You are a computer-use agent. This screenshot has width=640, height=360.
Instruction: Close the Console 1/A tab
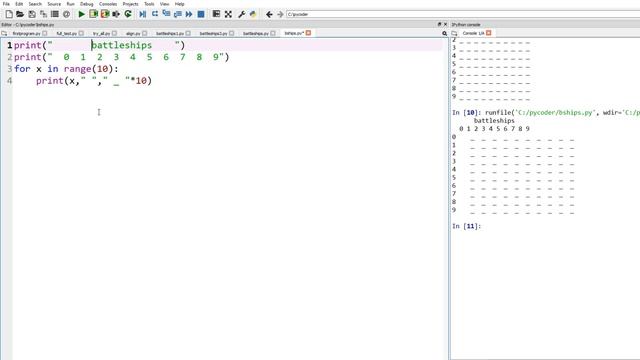pyautogui.click(x=489, y=33)
